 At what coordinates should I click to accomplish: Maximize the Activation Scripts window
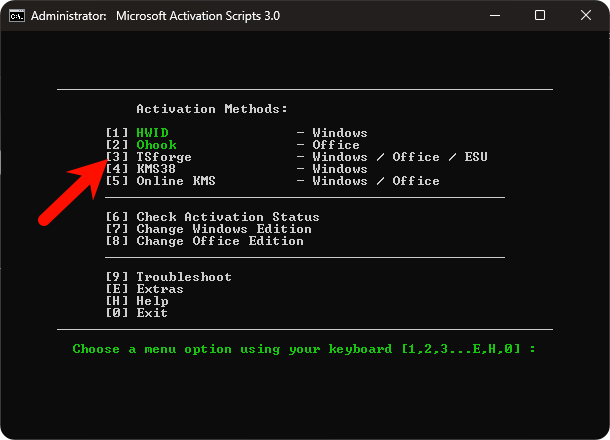pos(540,16)
